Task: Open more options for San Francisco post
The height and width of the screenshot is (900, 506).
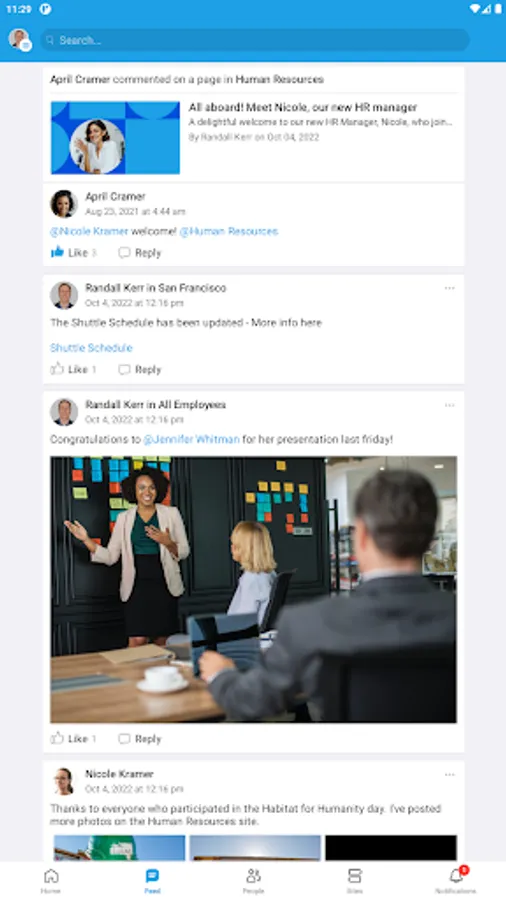Action: (449, 288)
